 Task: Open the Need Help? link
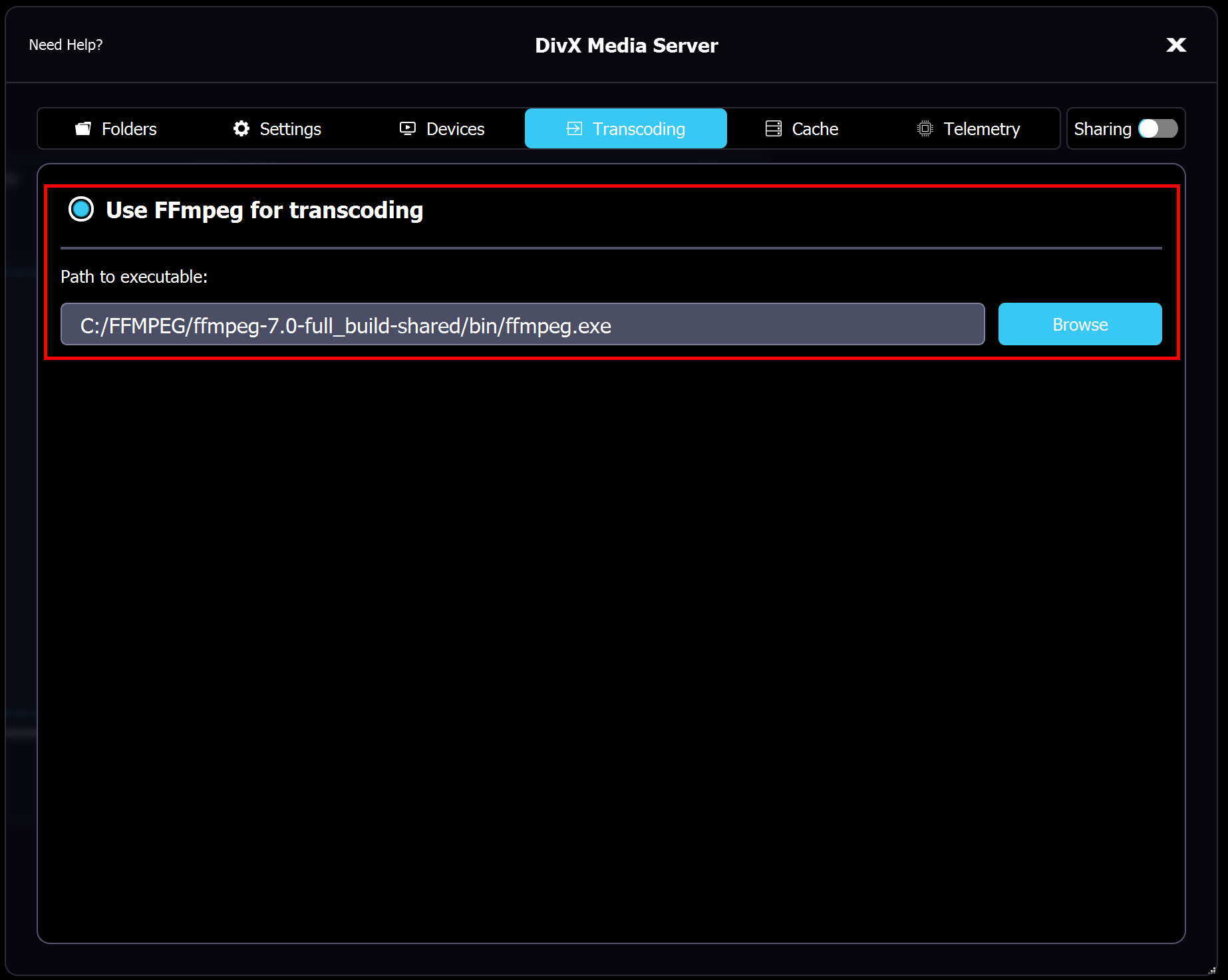(x=66, y=45)
